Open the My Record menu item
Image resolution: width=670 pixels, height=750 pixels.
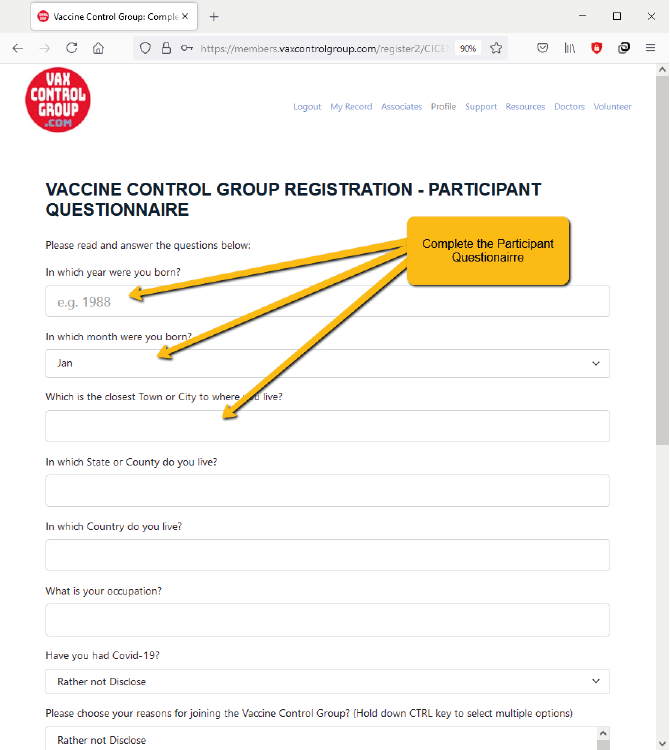click(351, 107)
